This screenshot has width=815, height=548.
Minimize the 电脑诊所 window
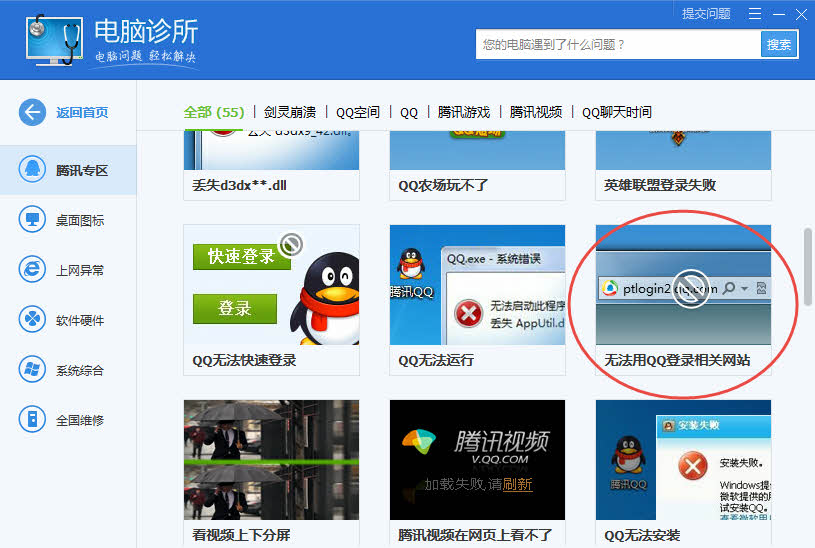(x=779, y=14)
